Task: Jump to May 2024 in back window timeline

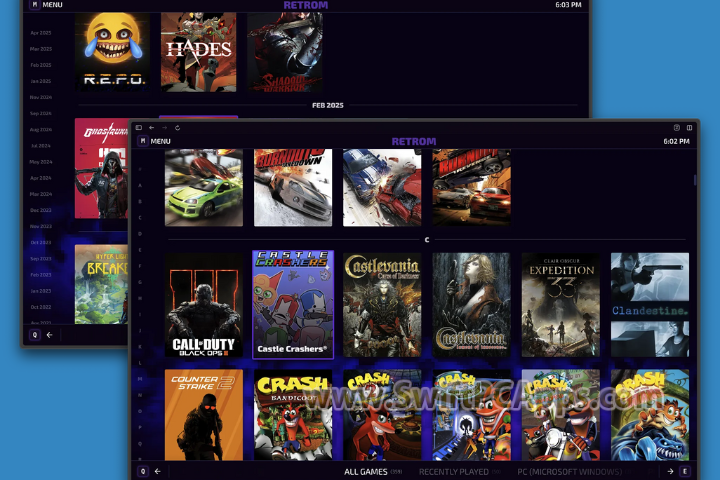Action: (x=41, y=162)
